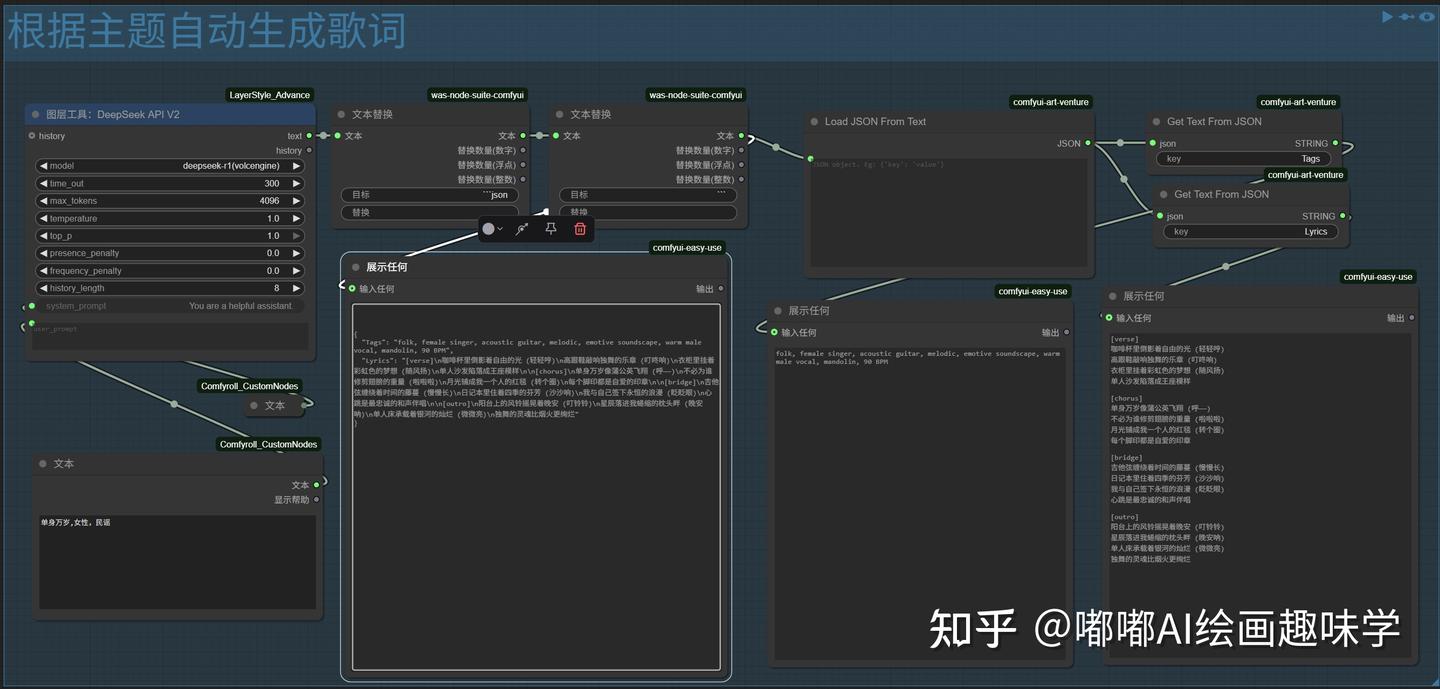Click the JSON output port on Load JSON From Text
Image resolution: width=1440 pixels, height=689 pixels.
pyautogui.click(x=1086, y=143)
